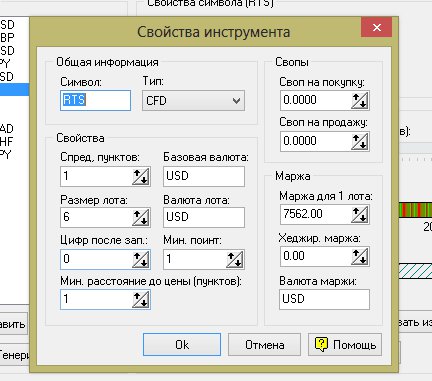Click the stepper icon for Хеджир. маржа
432x381 pixels.
[360, 257]
